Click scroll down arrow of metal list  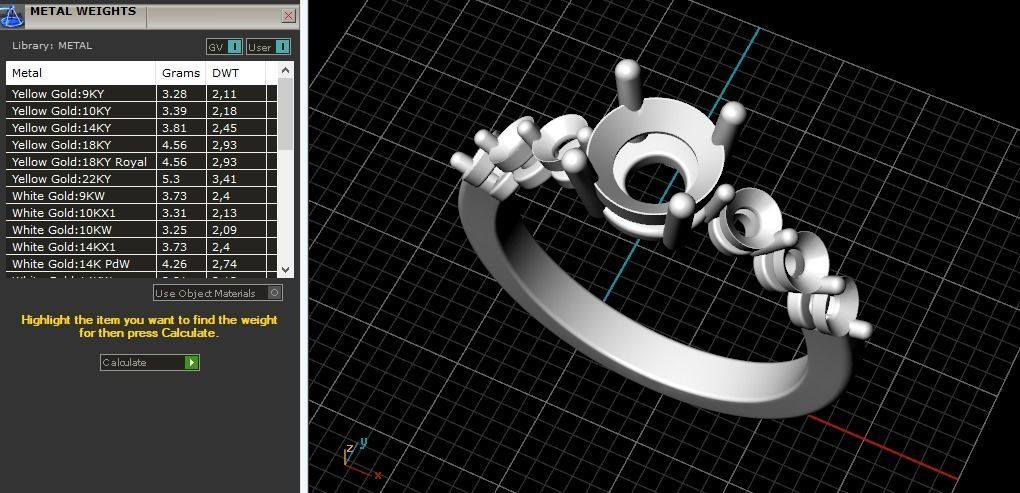coord(286,269)
